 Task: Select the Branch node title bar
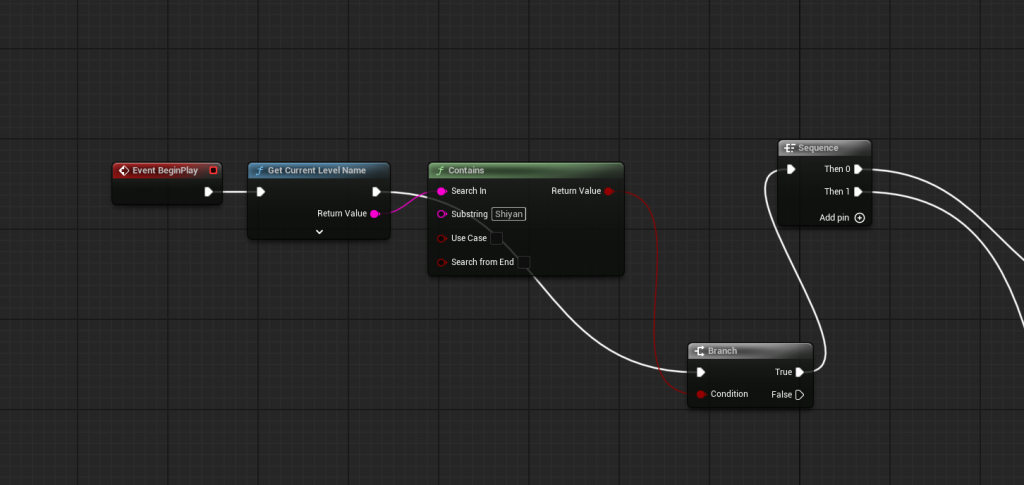[750, 351]
